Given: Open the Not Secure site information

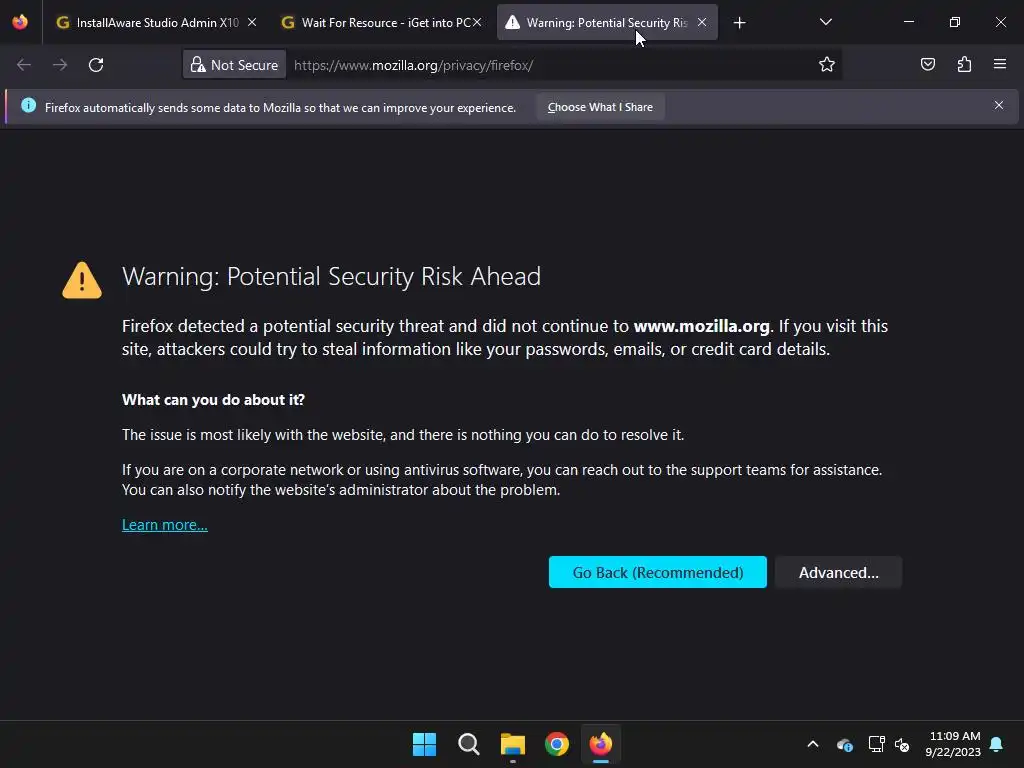Looking at the screenshot, I should tap(234, 65).
